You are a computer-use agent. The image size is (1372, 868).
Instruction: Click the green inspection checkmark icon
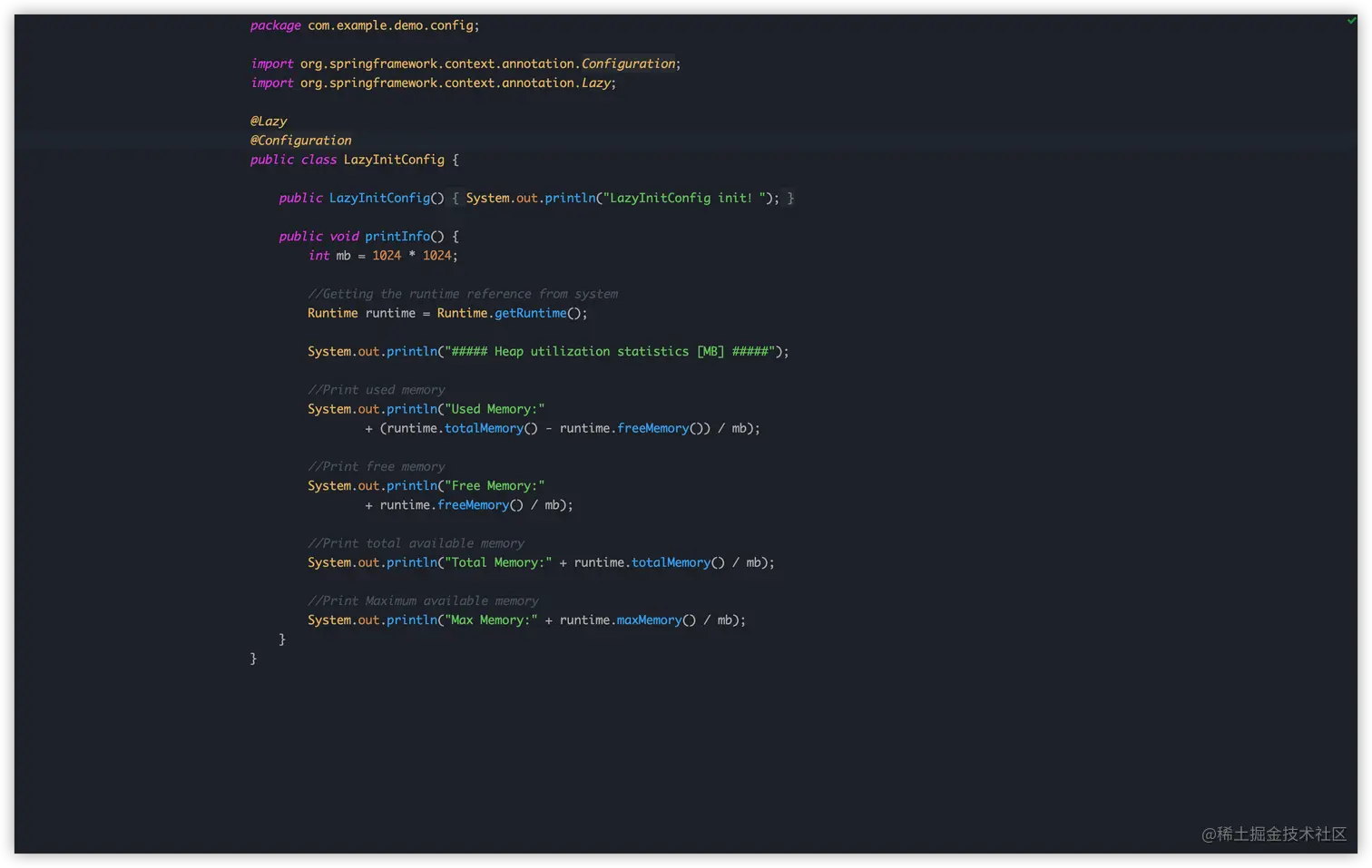point(1351,21)
